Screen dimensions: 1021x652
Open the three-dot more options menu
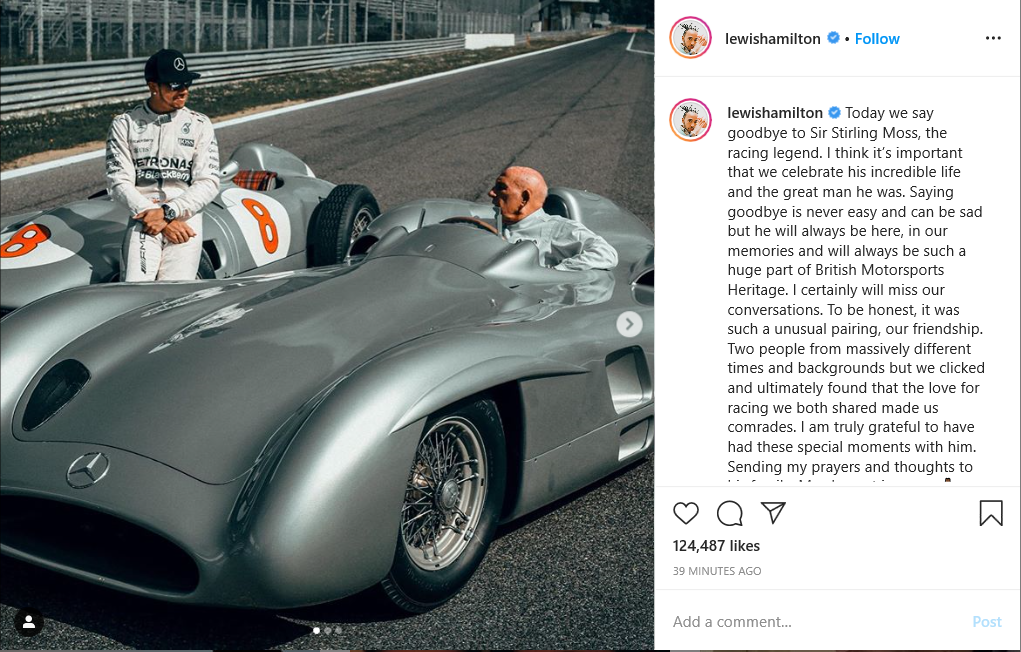tap(993, 38)
